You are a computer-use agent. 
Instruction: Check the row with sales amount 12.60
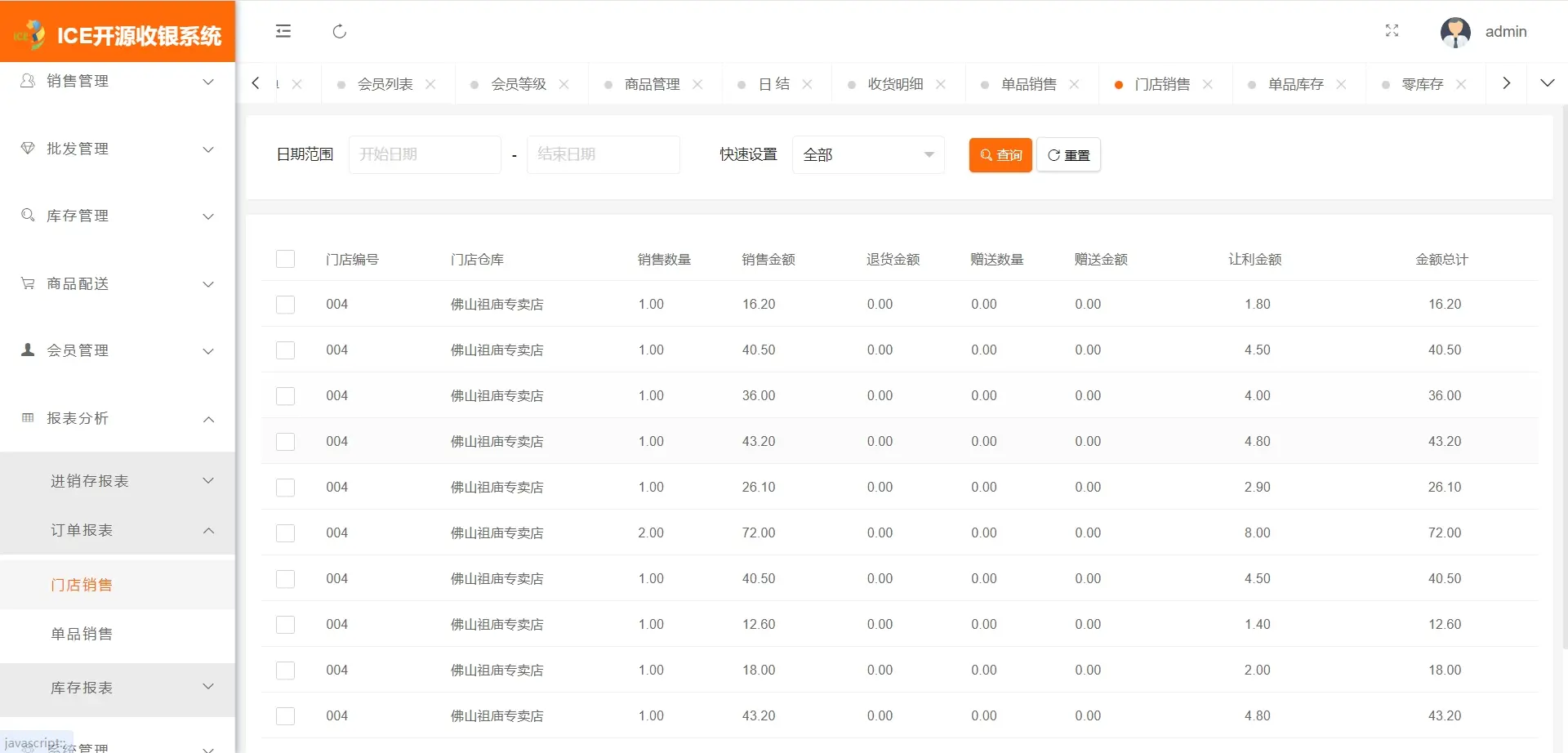click(285, 625)
